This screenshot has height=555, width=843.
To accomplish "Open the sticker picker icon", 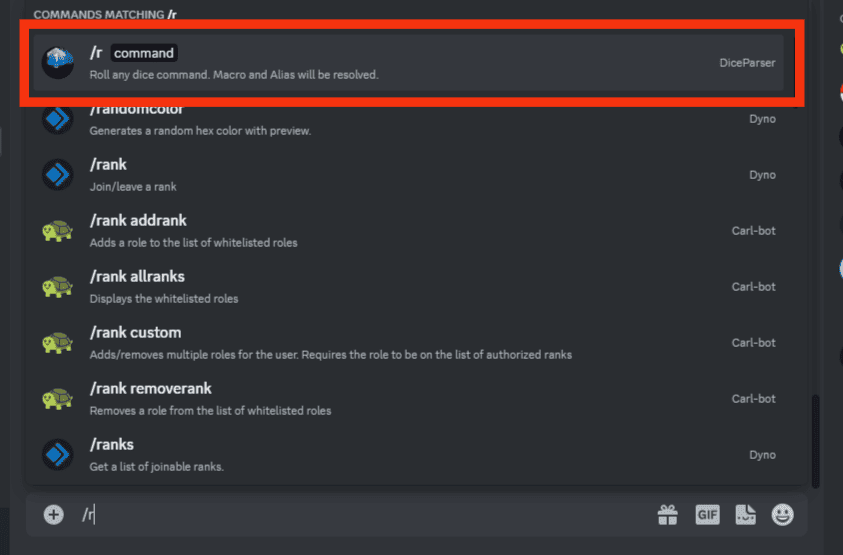I will 745,515.
